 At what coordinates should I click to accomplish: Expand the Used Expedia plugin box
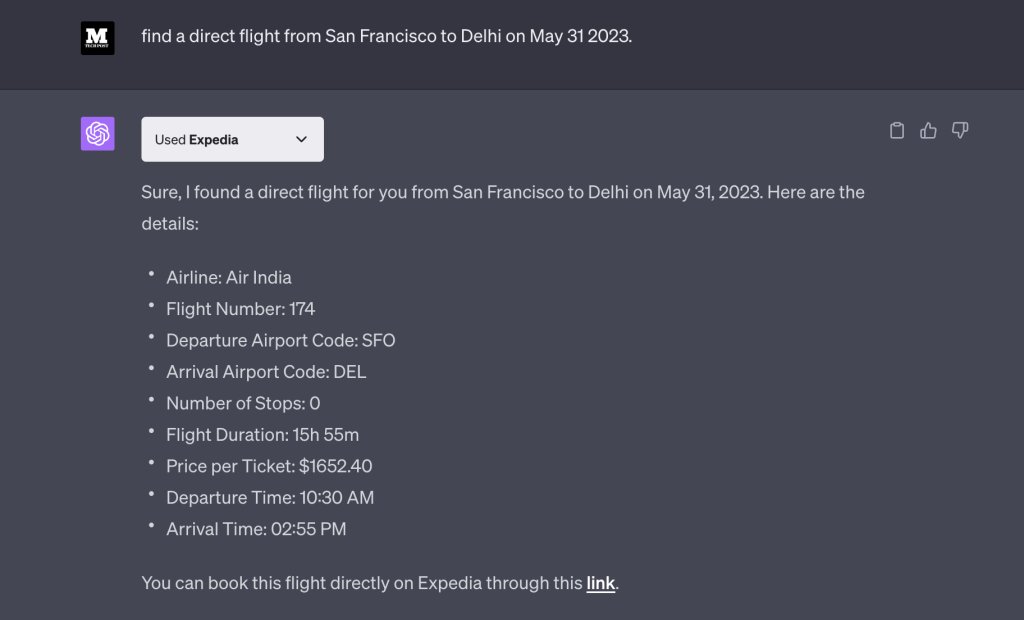[x=232, y=139]
